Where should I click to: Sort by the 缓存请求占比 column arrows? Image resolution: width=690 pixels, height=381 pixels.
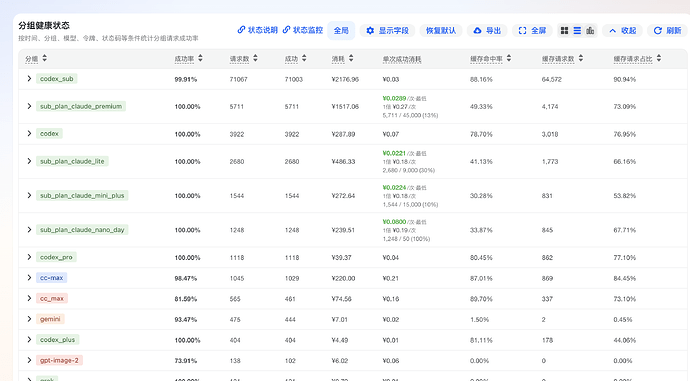coord(659,58)
